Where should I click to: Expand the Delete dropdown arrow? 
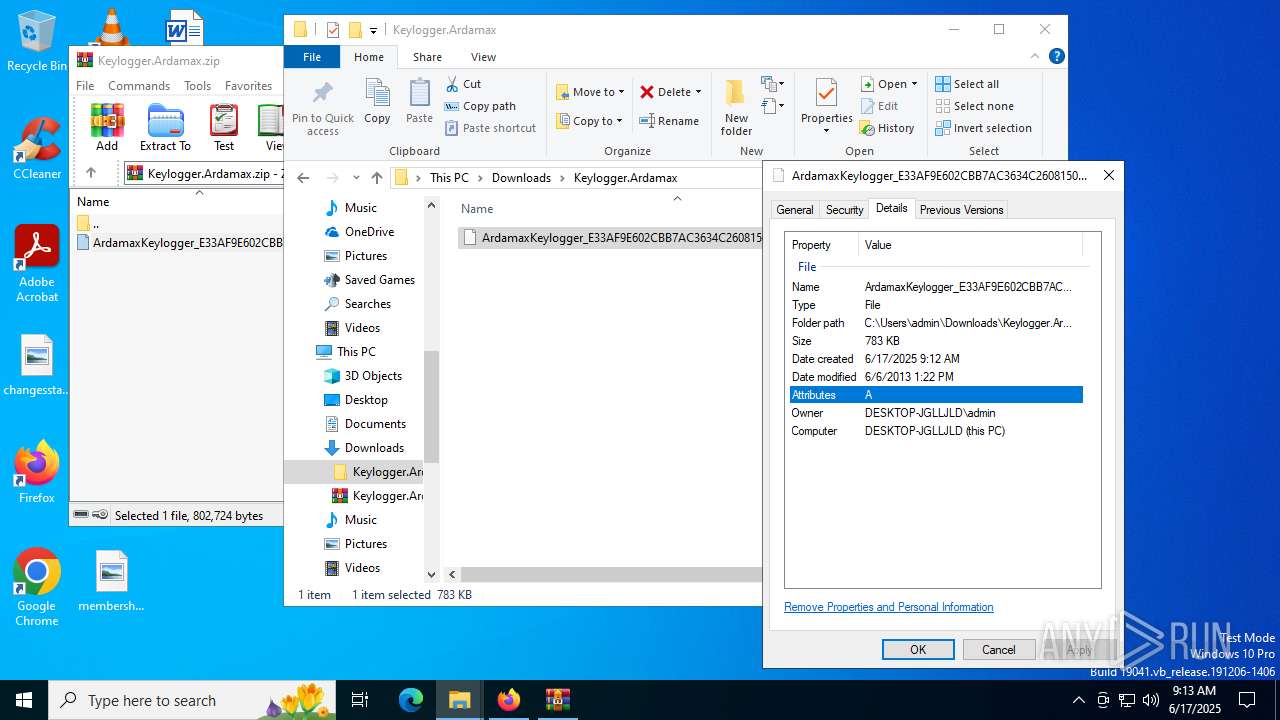[x=698, y=92]
